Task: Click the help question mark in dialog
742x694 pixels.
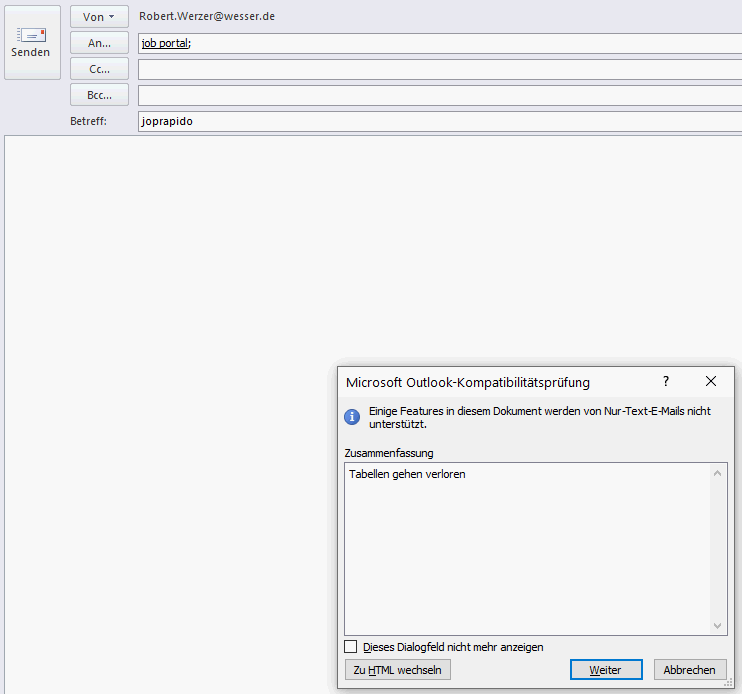Action: pos(666,382)
